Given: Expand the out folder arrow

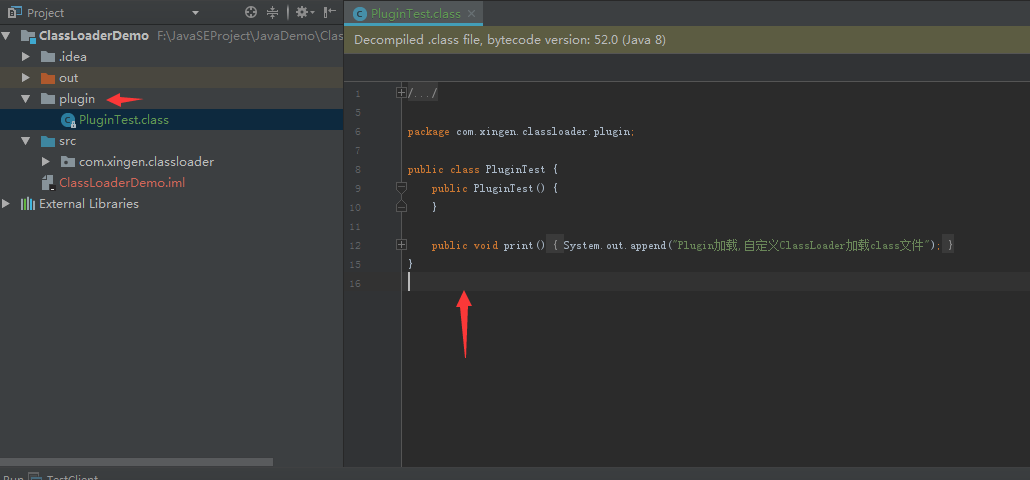Looking at the screenshot, I should point(26,77).
